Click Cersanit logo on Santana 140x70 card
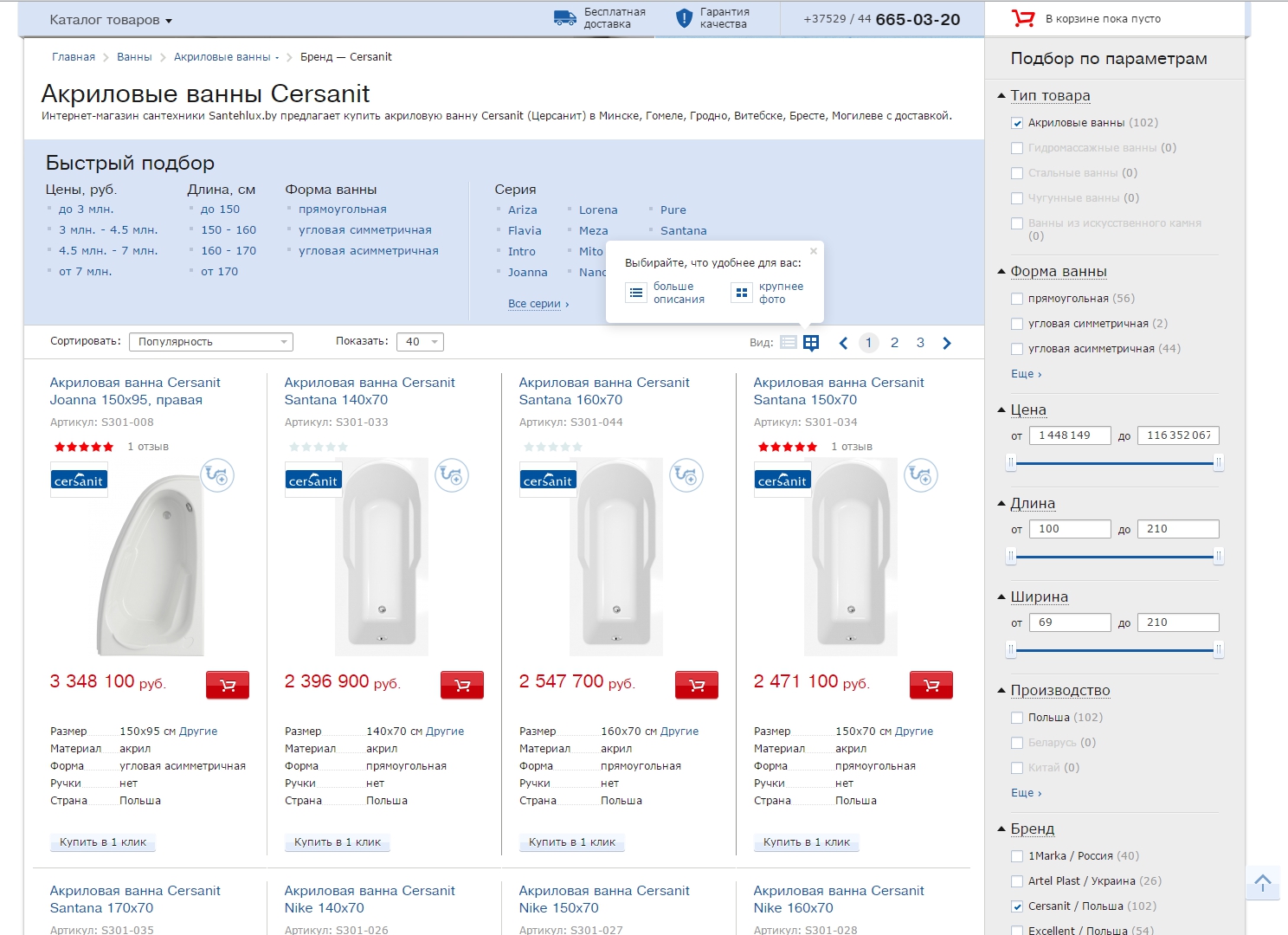1288x935 pixels. click(313, 480)
